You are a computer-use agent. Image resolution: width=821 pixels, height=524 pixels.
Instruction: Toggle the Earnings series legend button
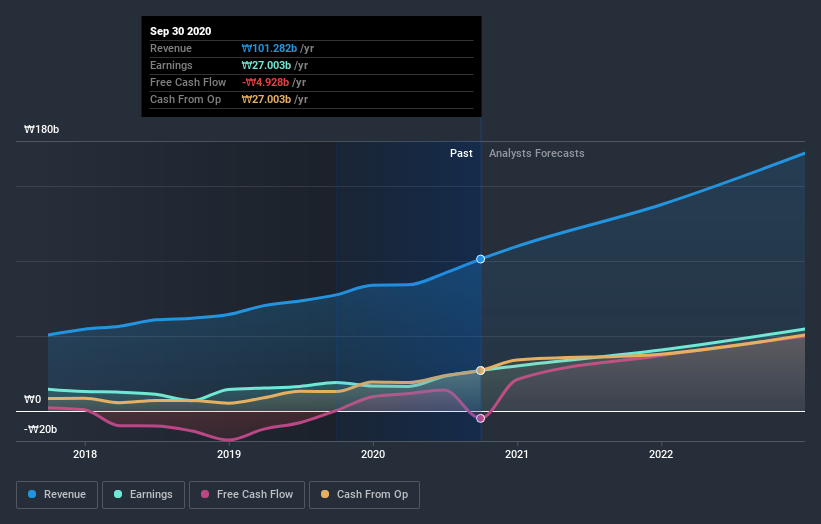coord(143,495)
